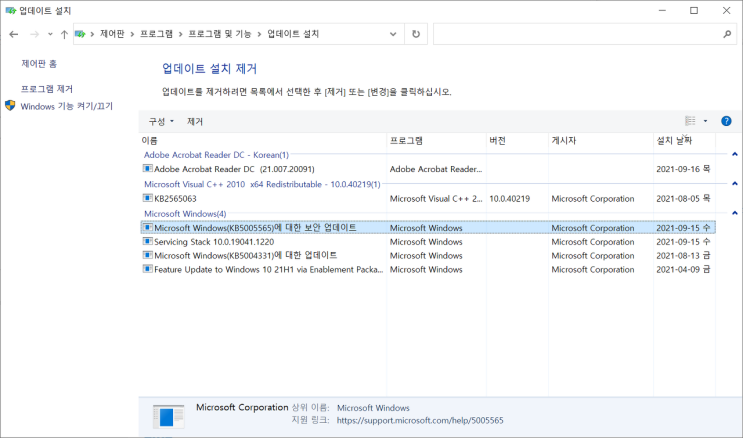This screenshot has width=743, height=438.
Task: Open the view options dropdown arrow
Action: click(705, 121)
